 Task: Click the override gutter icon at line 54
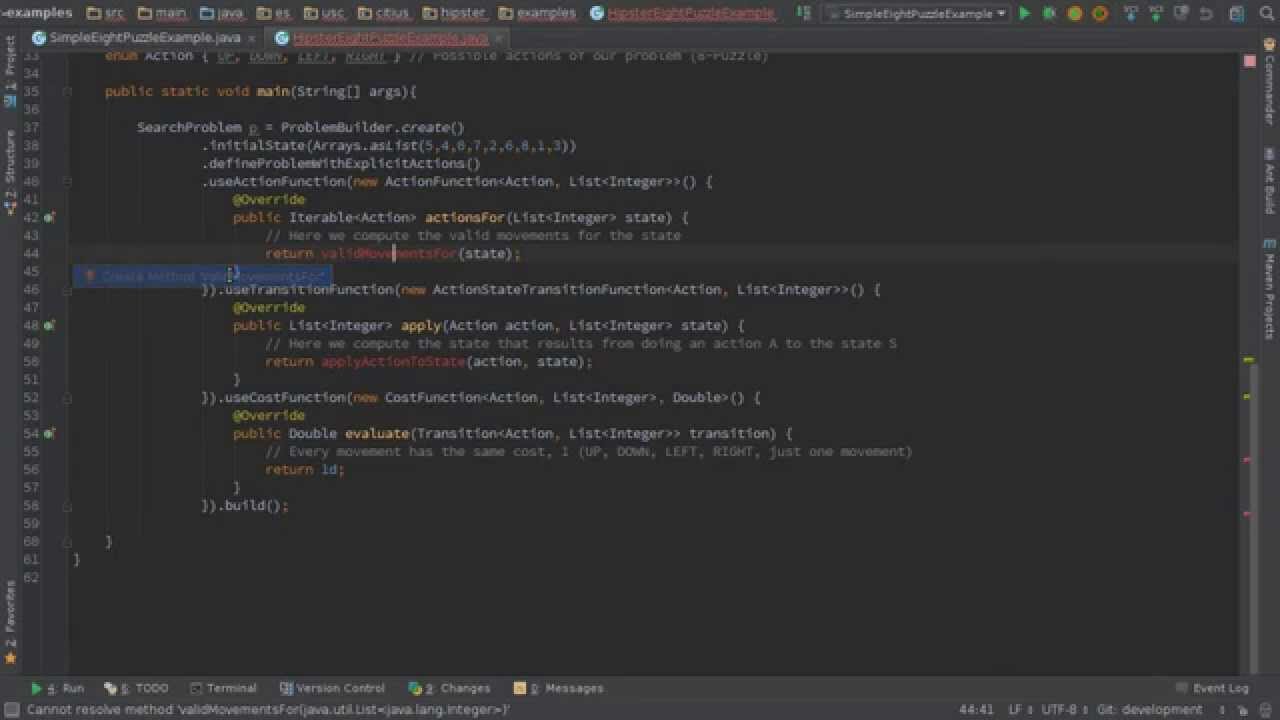coord(49,433)
